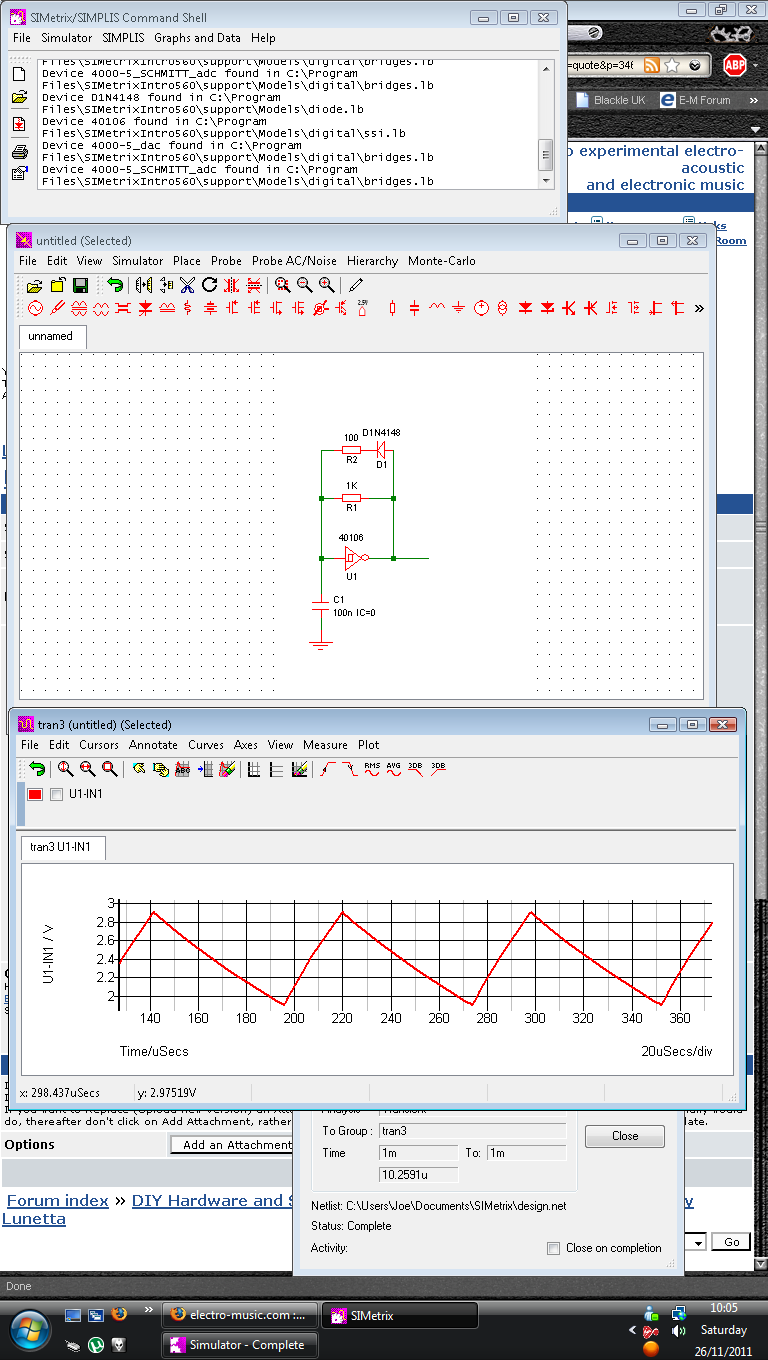
Task: Click the AVG measurement icon in graph toolbar
Action: (393, 769)
